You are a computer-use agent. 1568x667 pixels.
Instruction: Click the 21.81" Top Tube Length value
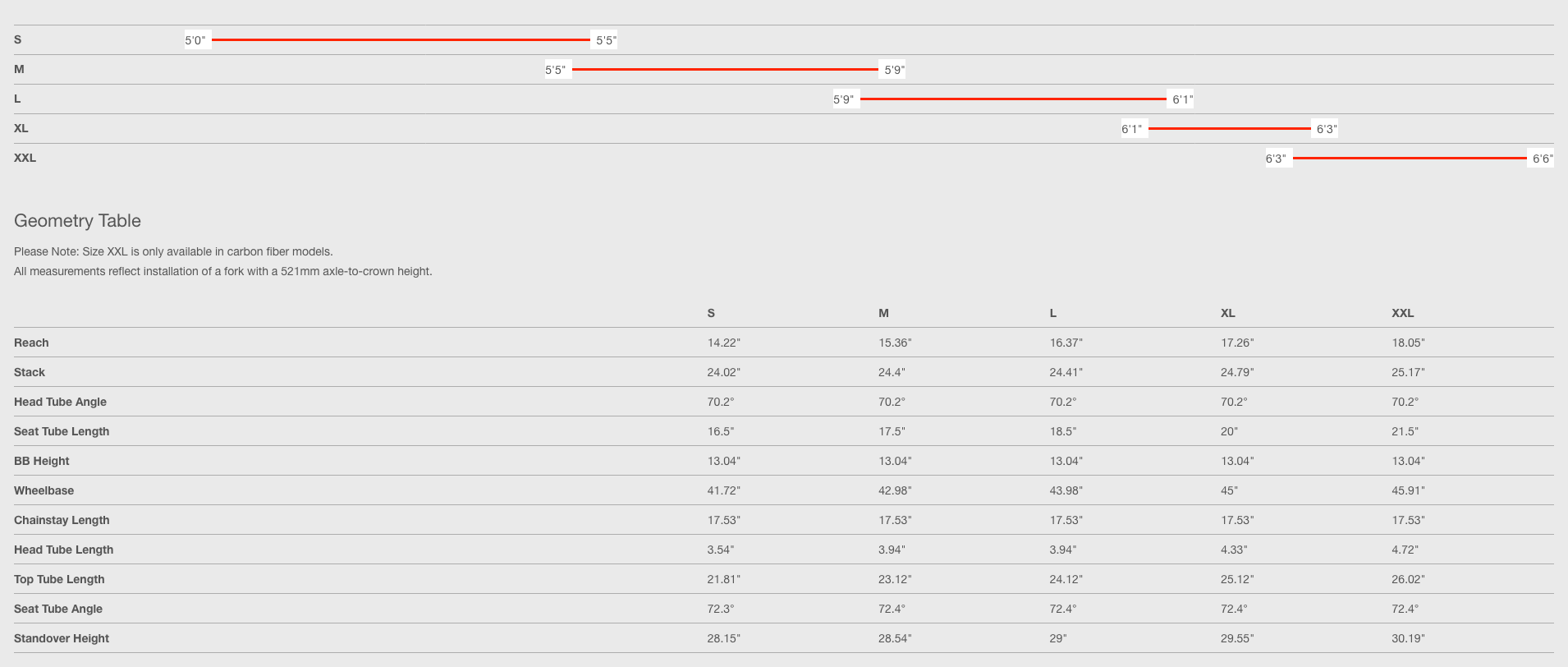pos(723,579)
